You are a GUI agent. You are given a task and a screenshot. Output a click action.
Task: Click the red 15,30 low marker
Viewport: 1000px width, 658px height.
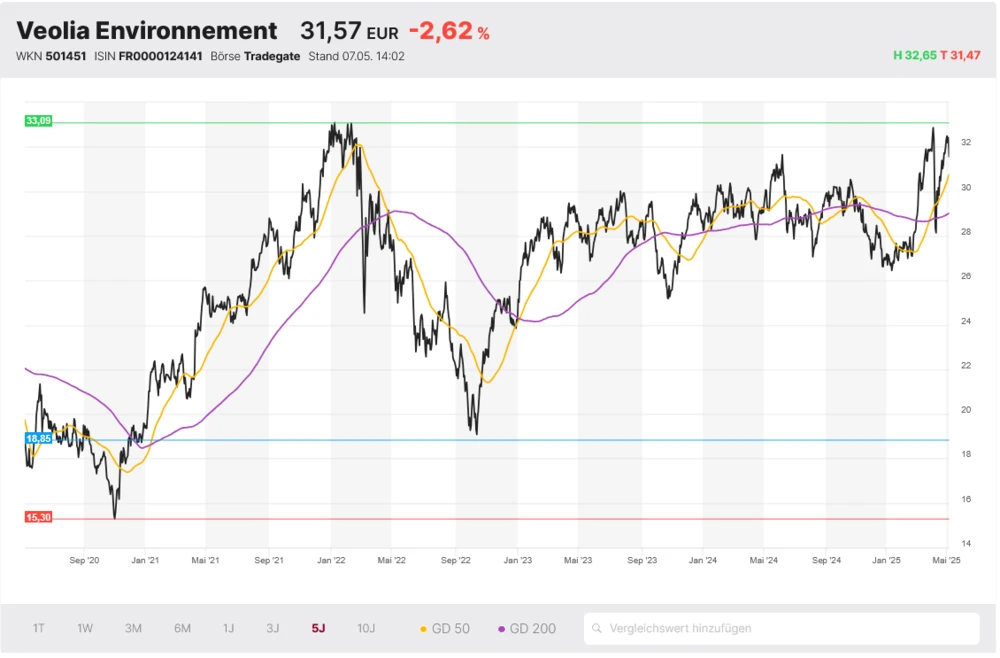coord(39,517)
